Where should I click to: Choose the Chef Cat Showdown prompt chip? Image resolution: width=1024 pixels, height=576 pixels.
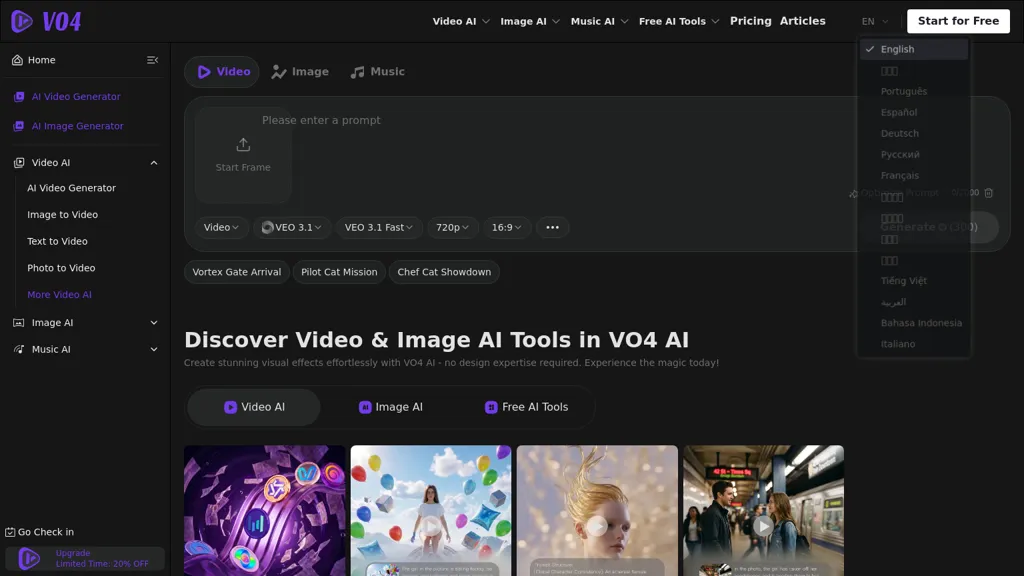pyautogui.click(x=444, y=272)
